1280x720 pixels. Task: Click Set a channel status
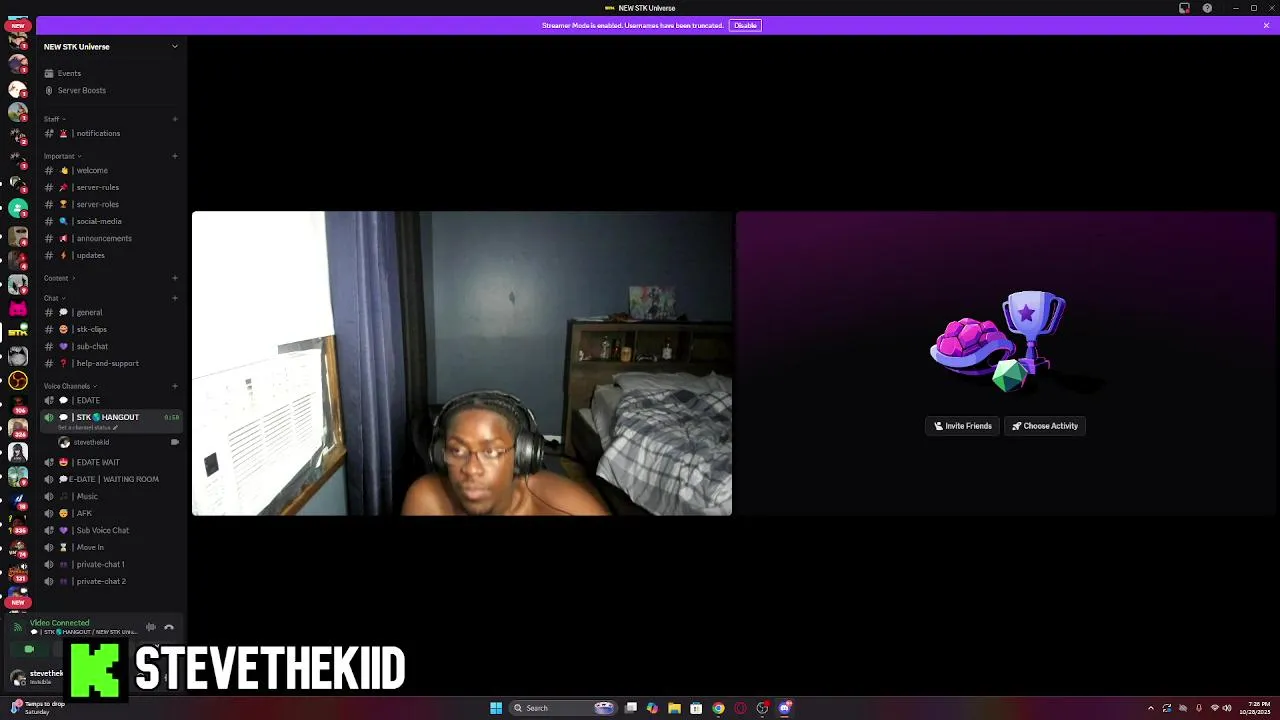[x=88, y=428]
